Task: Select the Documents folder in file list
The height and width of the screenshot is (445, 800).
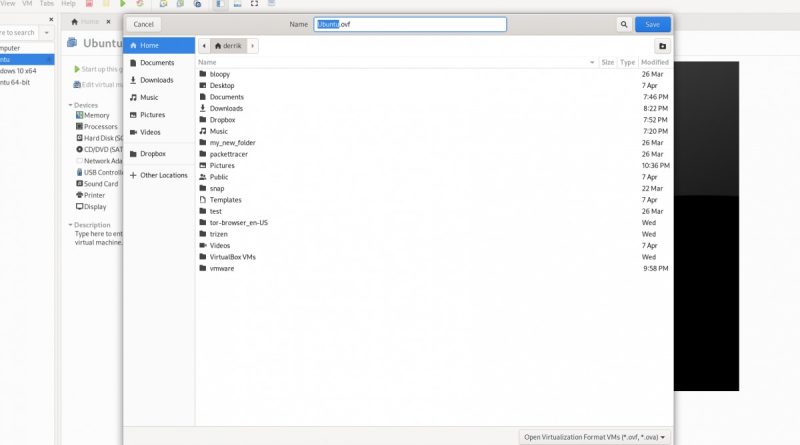Action: click(x=434, y=97)
